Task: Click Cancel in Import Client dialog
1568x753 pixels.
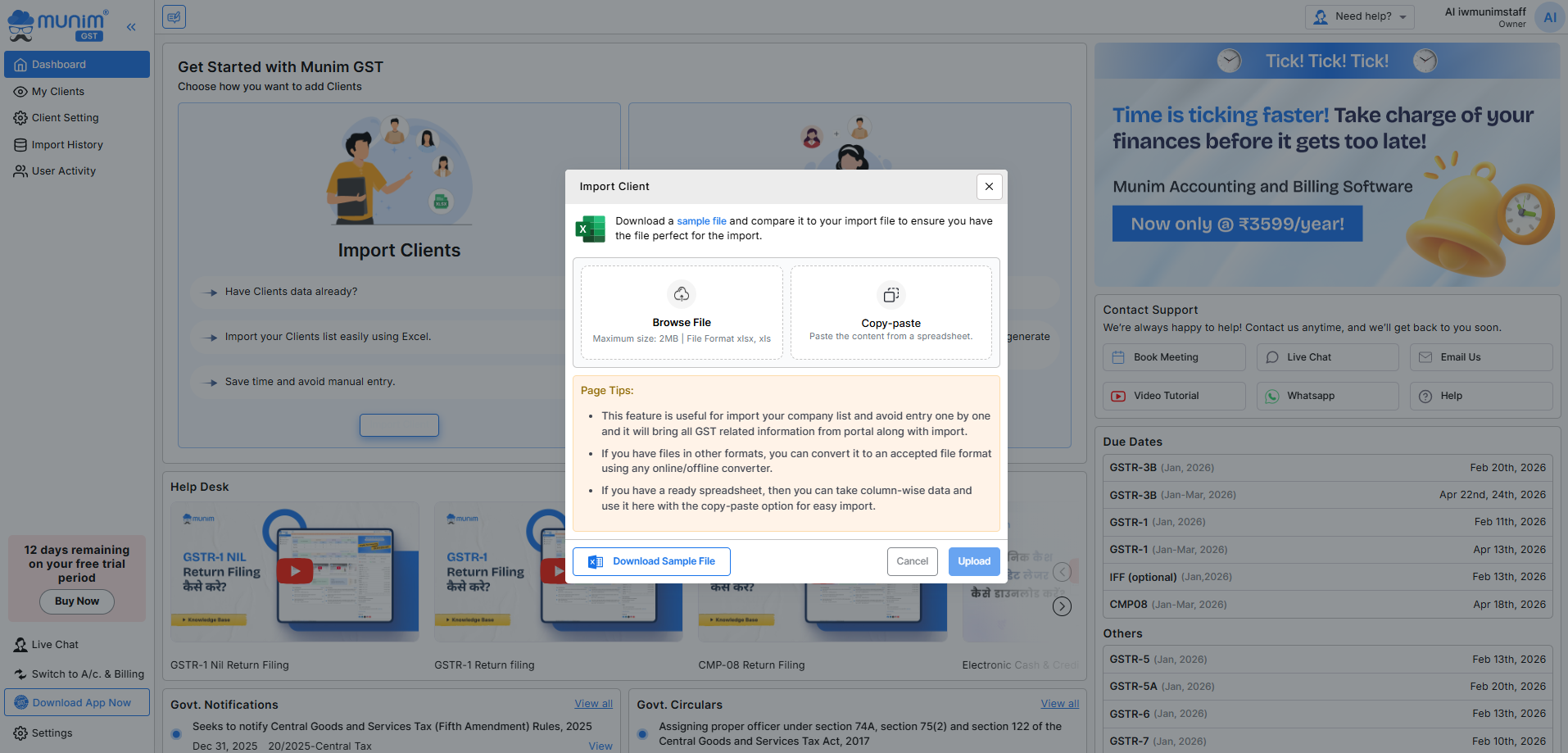Action: (912, 561)
